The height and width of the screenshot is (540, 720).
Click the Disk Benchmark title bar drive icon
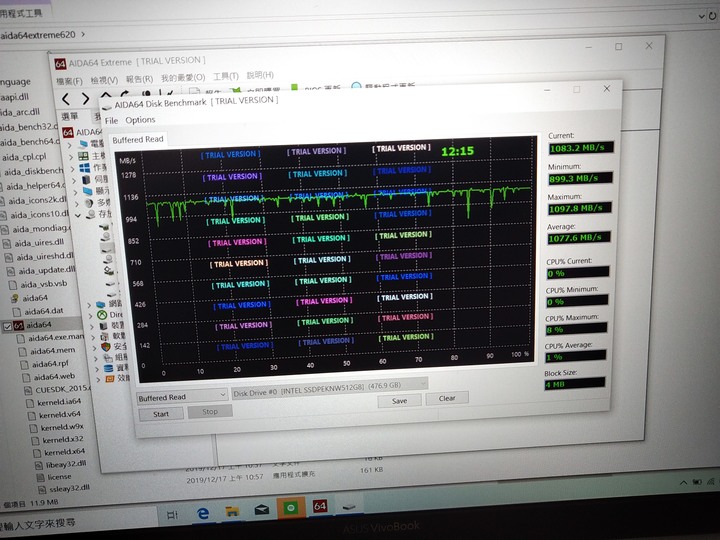107,107
